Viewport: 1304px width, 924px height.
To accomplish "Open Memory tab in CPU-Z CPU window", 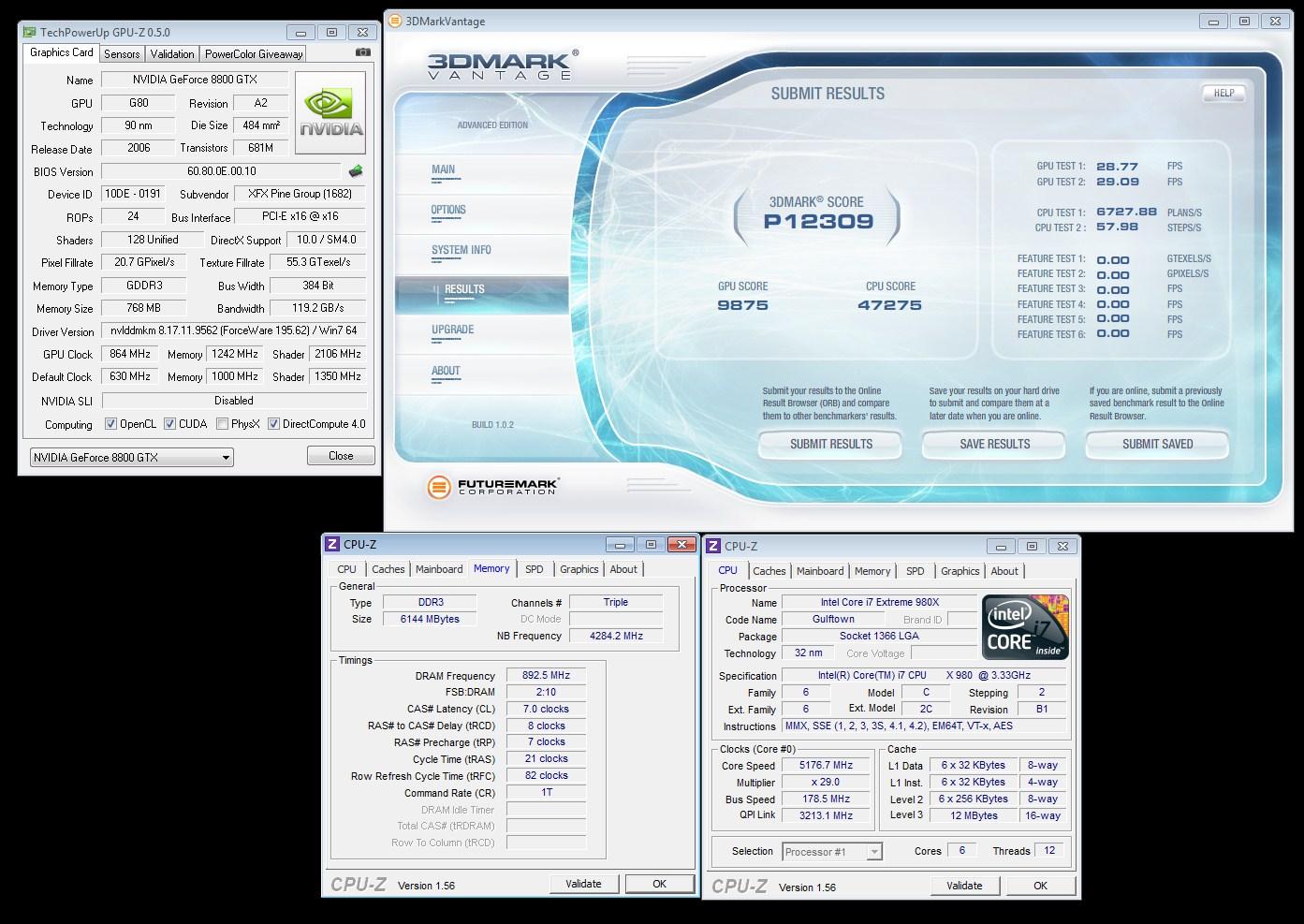I will click(x=872, y=571).
